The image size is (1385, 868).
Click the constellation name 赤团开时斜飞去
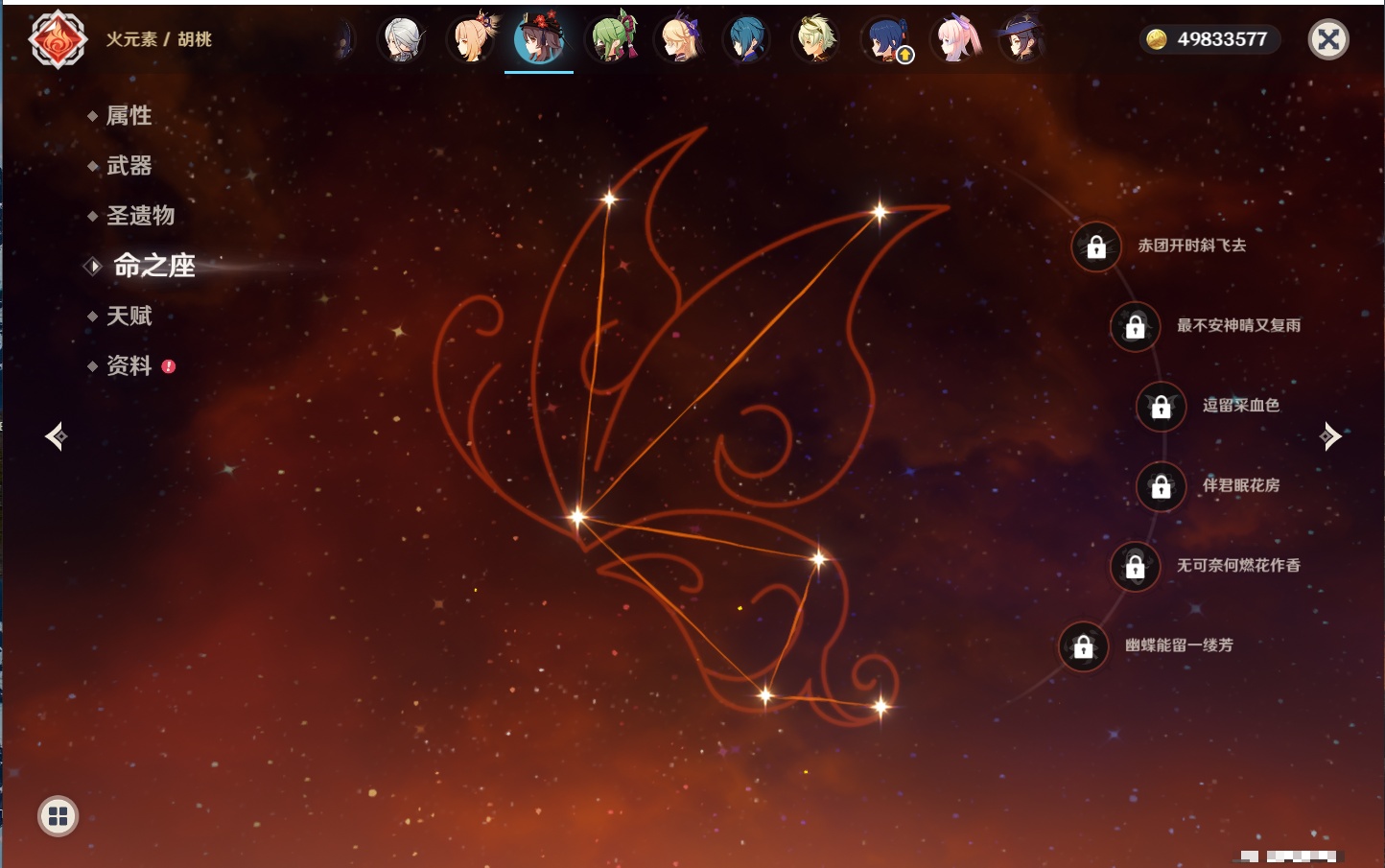(1192, 246)
